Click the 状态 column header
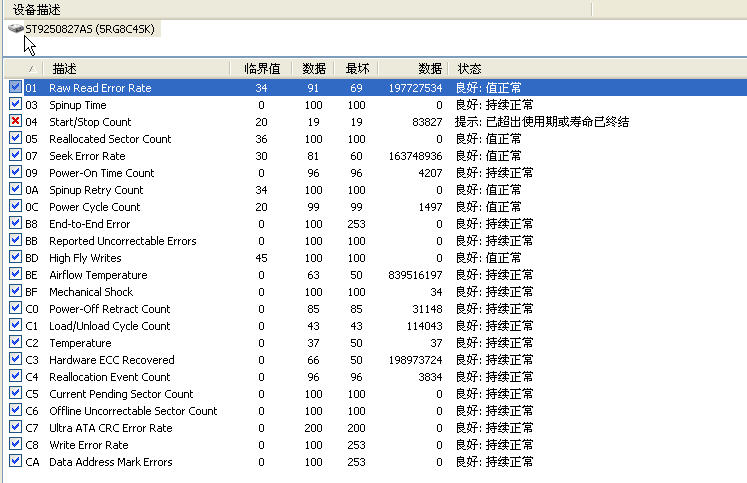 [x=469, y=69]
